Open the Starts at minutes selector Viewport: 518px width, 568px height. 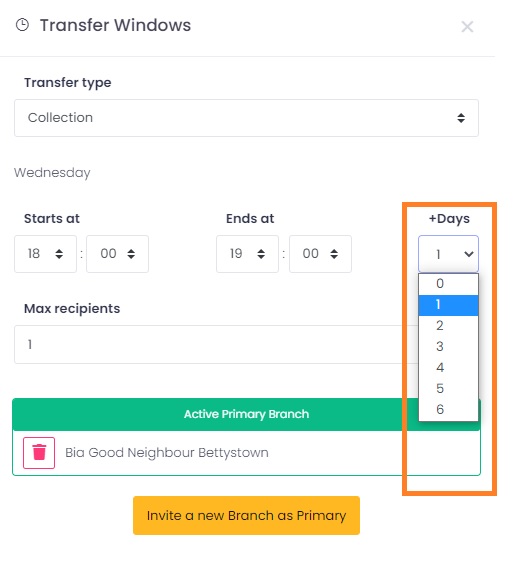pyautogui.click(x=117, y=254)
